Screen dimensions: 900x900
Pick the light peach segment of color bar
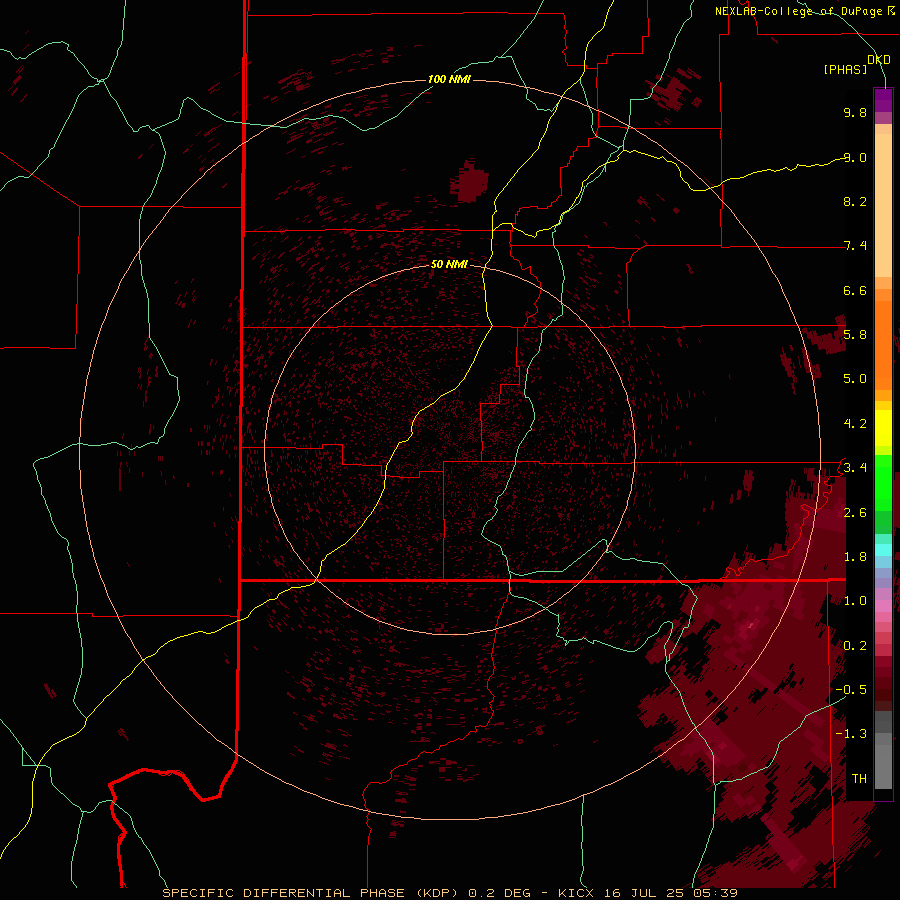883,205
